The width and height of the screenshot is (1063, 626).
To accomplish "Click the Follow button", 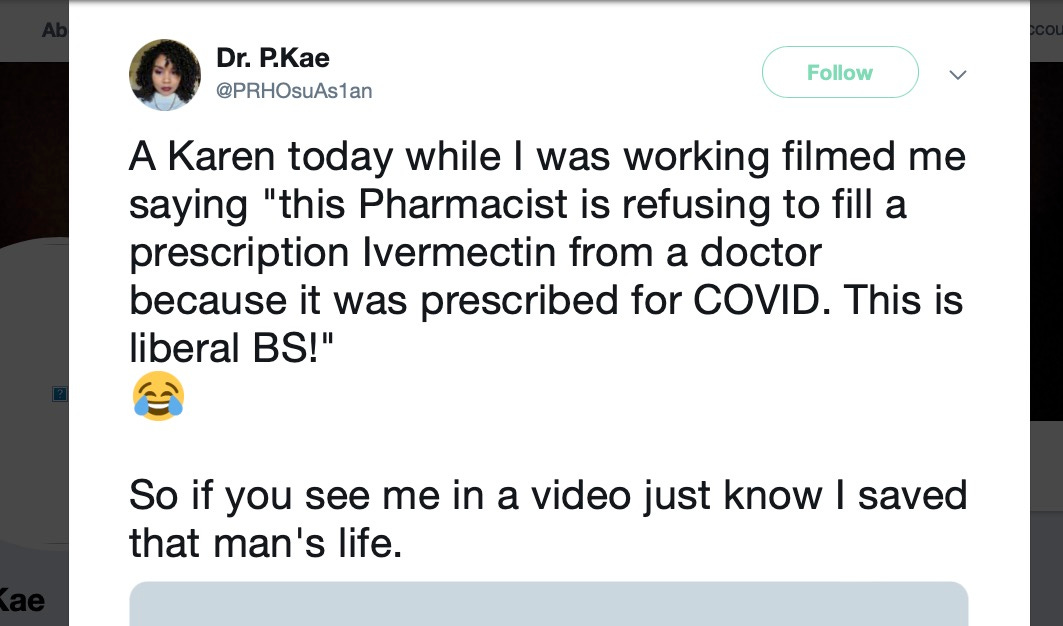I will pyautogui.click(x=839, y=72).
